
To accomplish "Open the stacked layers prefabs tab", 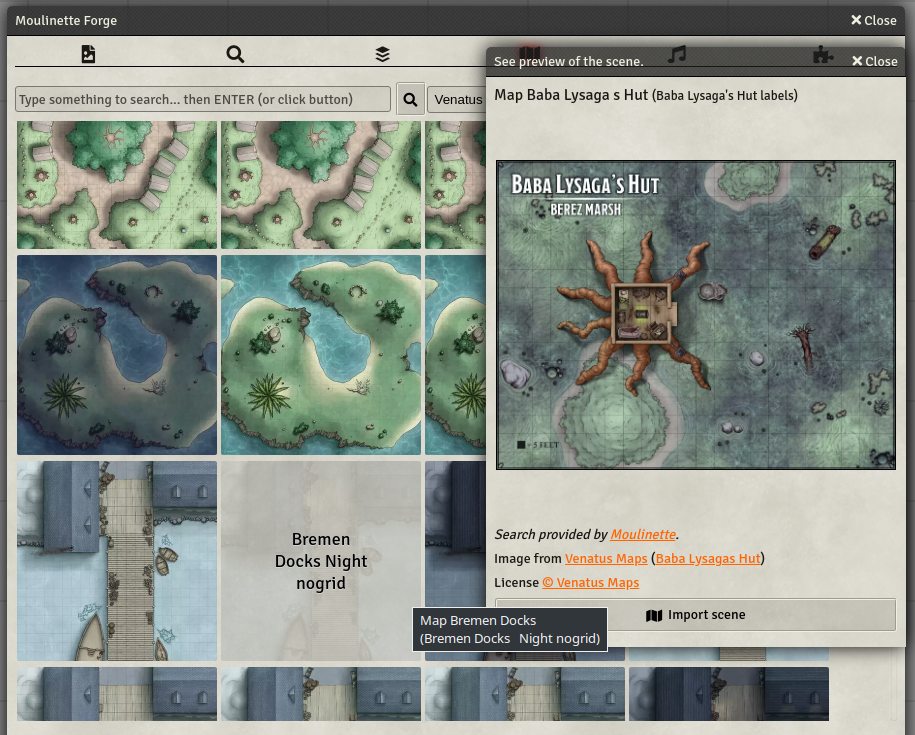I will 382,54.
